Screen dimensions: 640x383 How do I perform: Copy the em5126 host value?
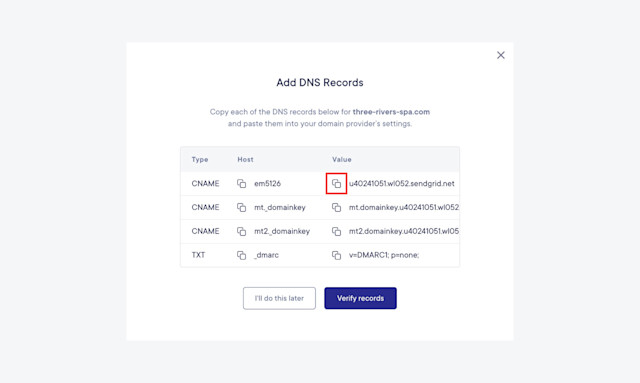click(x=242, y=184)
